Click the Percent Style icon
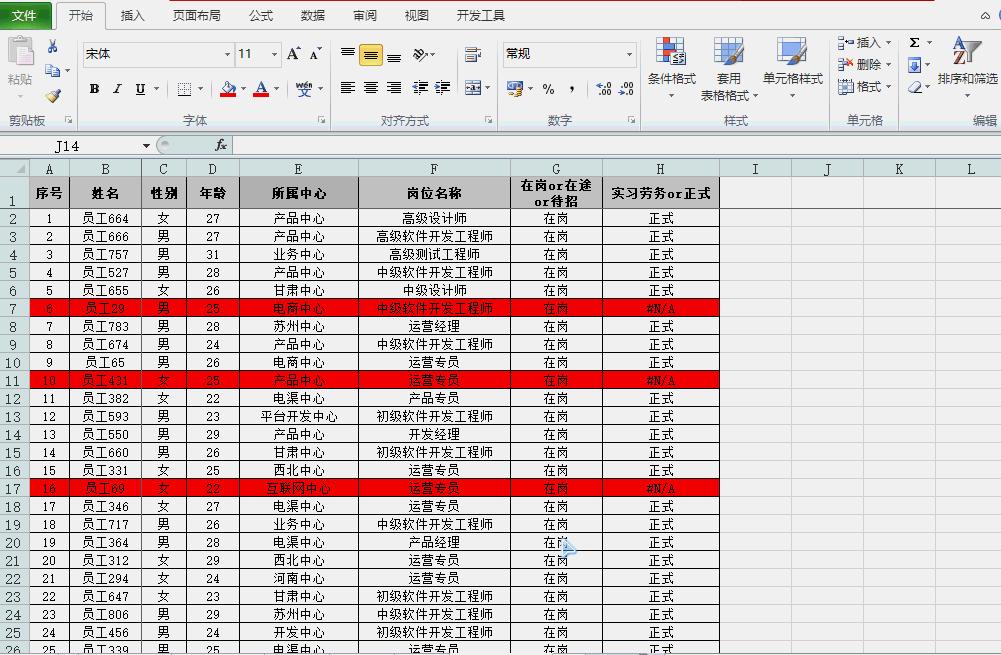1001x655 pixels. coord(546,90)
